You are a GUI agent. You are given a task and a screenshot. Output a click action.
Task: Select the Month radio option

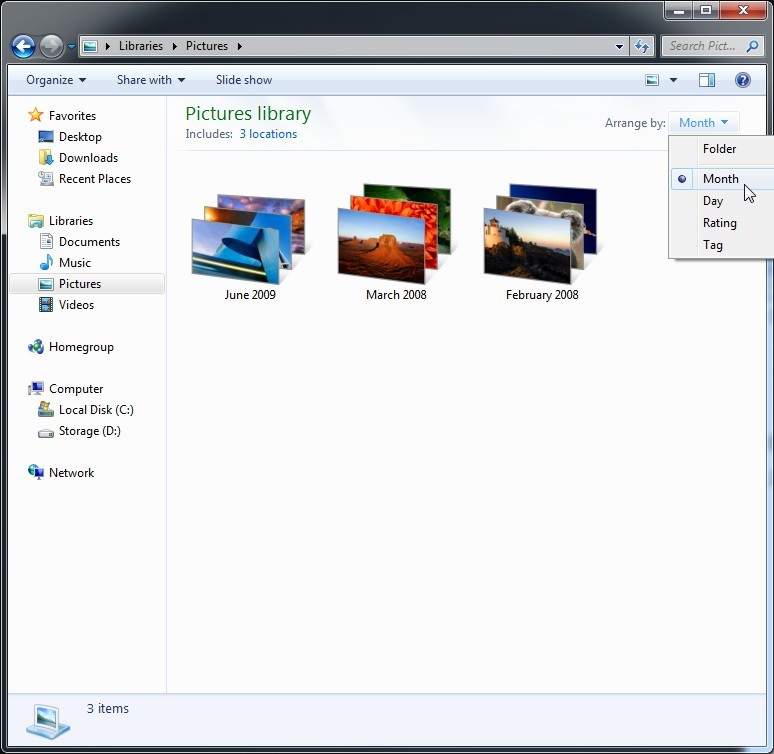(720, 179)
